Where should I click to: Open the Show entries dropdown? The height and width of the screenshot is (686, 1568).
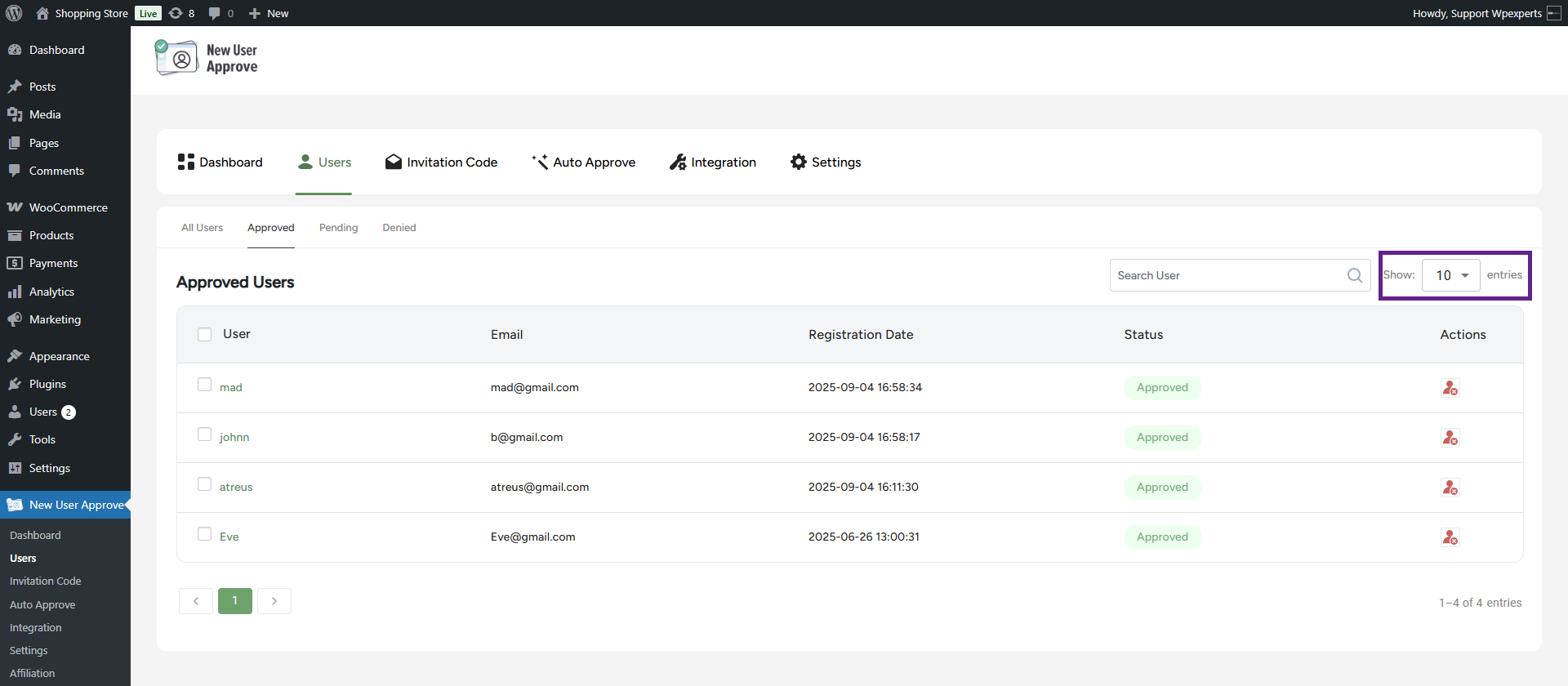1450,275
